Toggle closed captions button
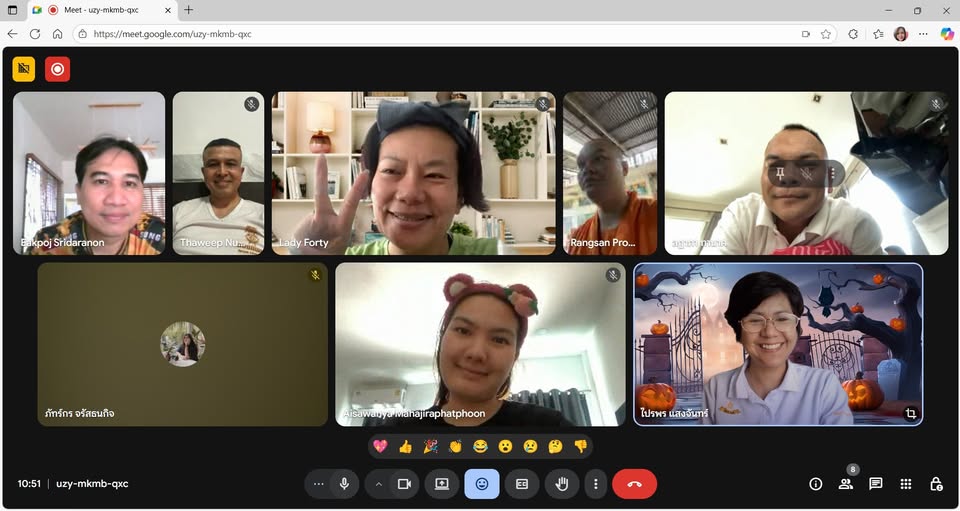This screenshot has height=511, width=960. (x=521, y=484)
